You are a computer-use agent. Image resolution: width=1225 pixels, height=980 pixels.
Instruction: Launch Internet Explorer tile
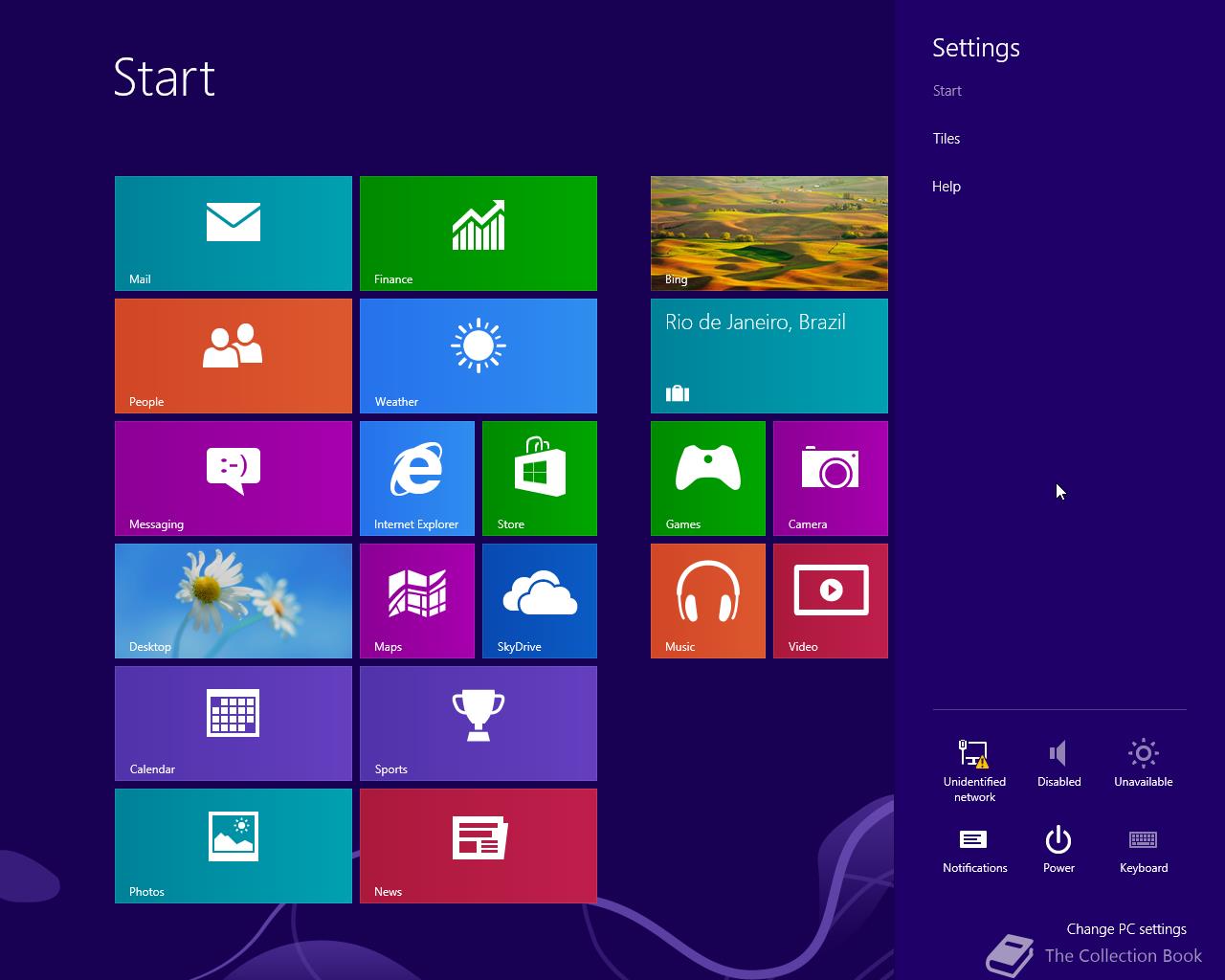coord(417,479)
